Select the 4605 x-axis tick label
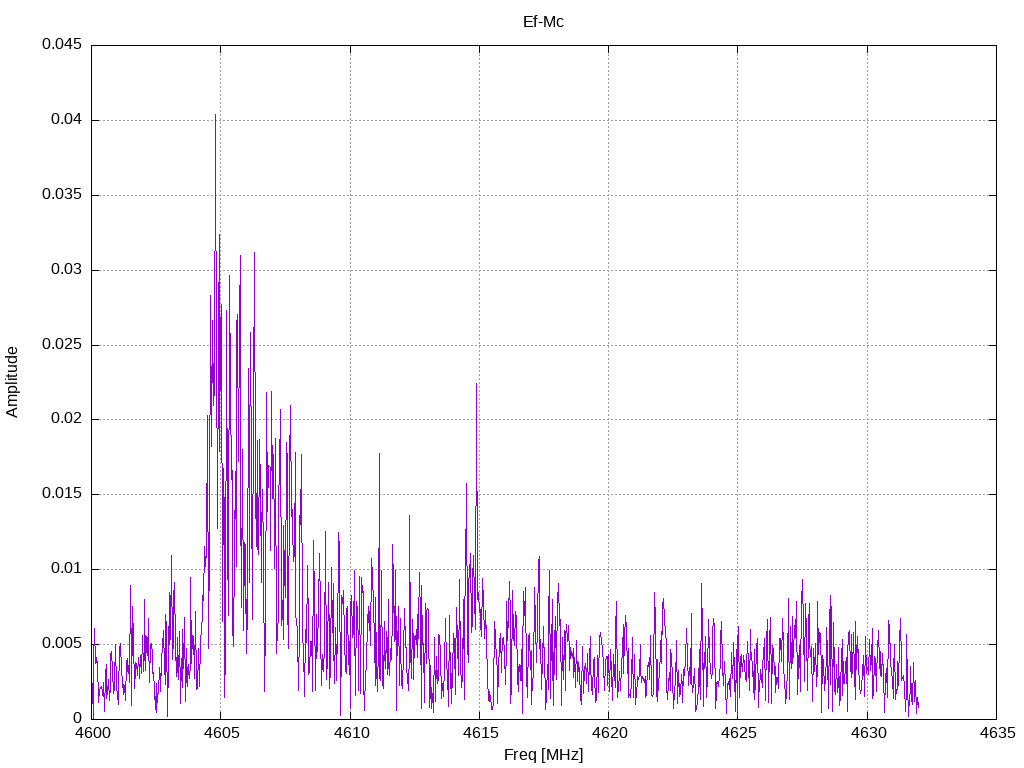This screenshot has width=1024, height=768. (x=221, y=733)
